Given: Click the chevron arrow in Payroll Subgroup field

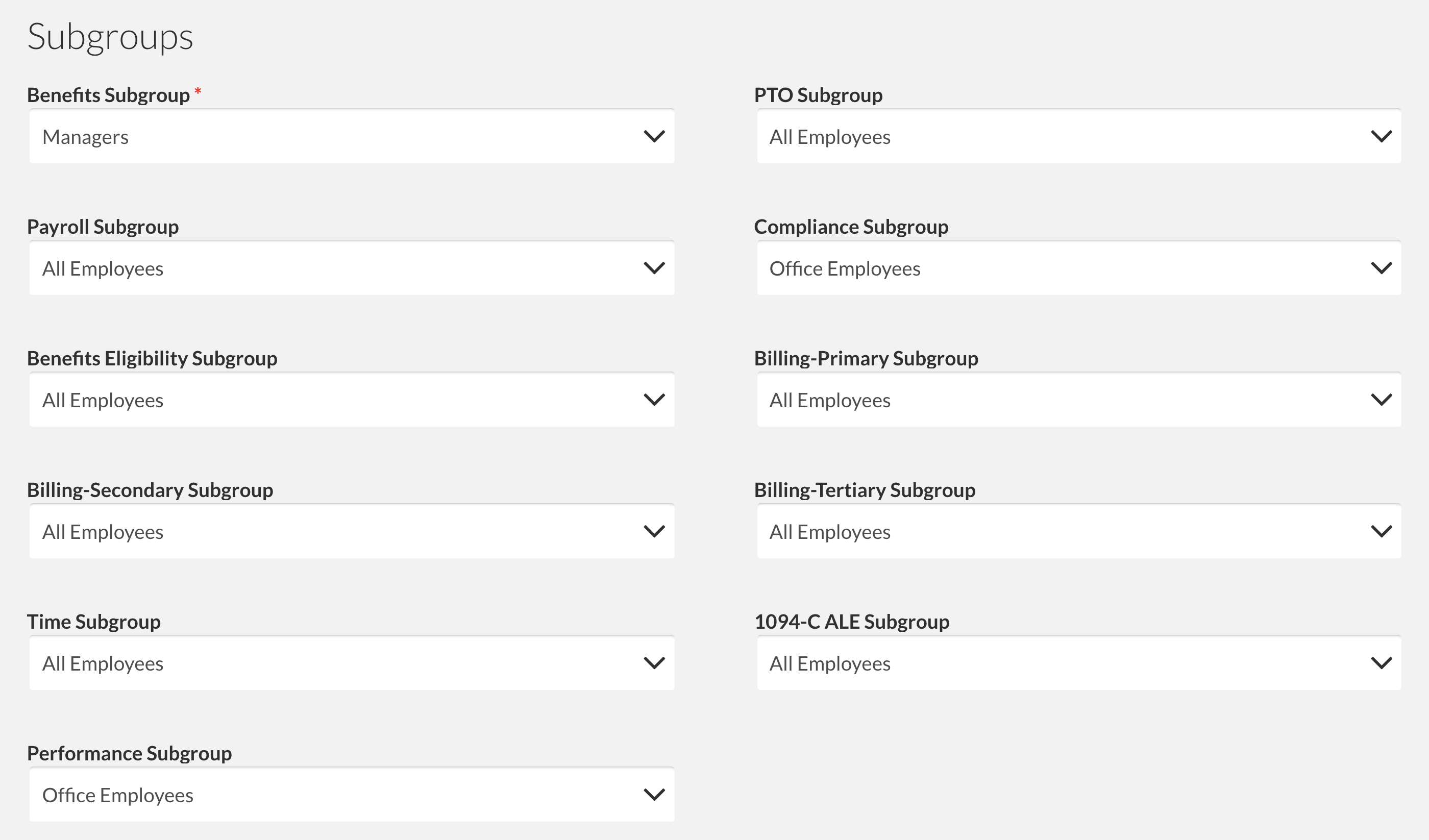Looking at the screenshot, I should [x=654, y=268].
